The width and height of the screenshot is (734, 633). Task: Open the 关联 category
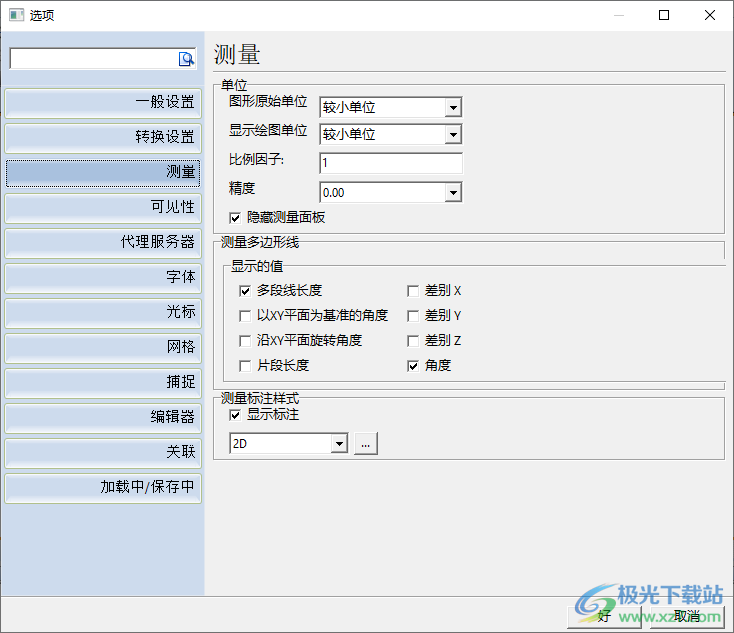pyautogui.click(x=103, y=452)
